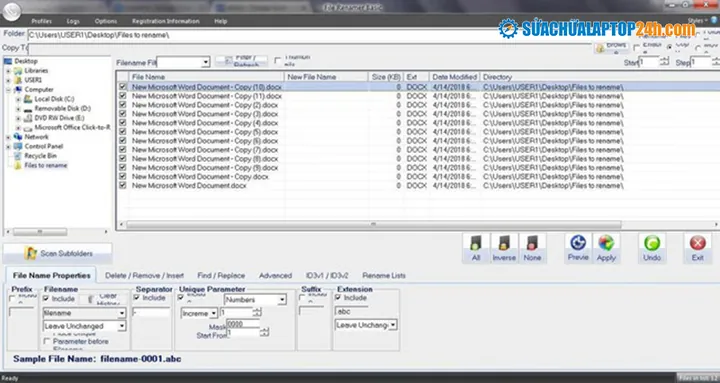Click the Date Modified column header

tap(455, 77)
